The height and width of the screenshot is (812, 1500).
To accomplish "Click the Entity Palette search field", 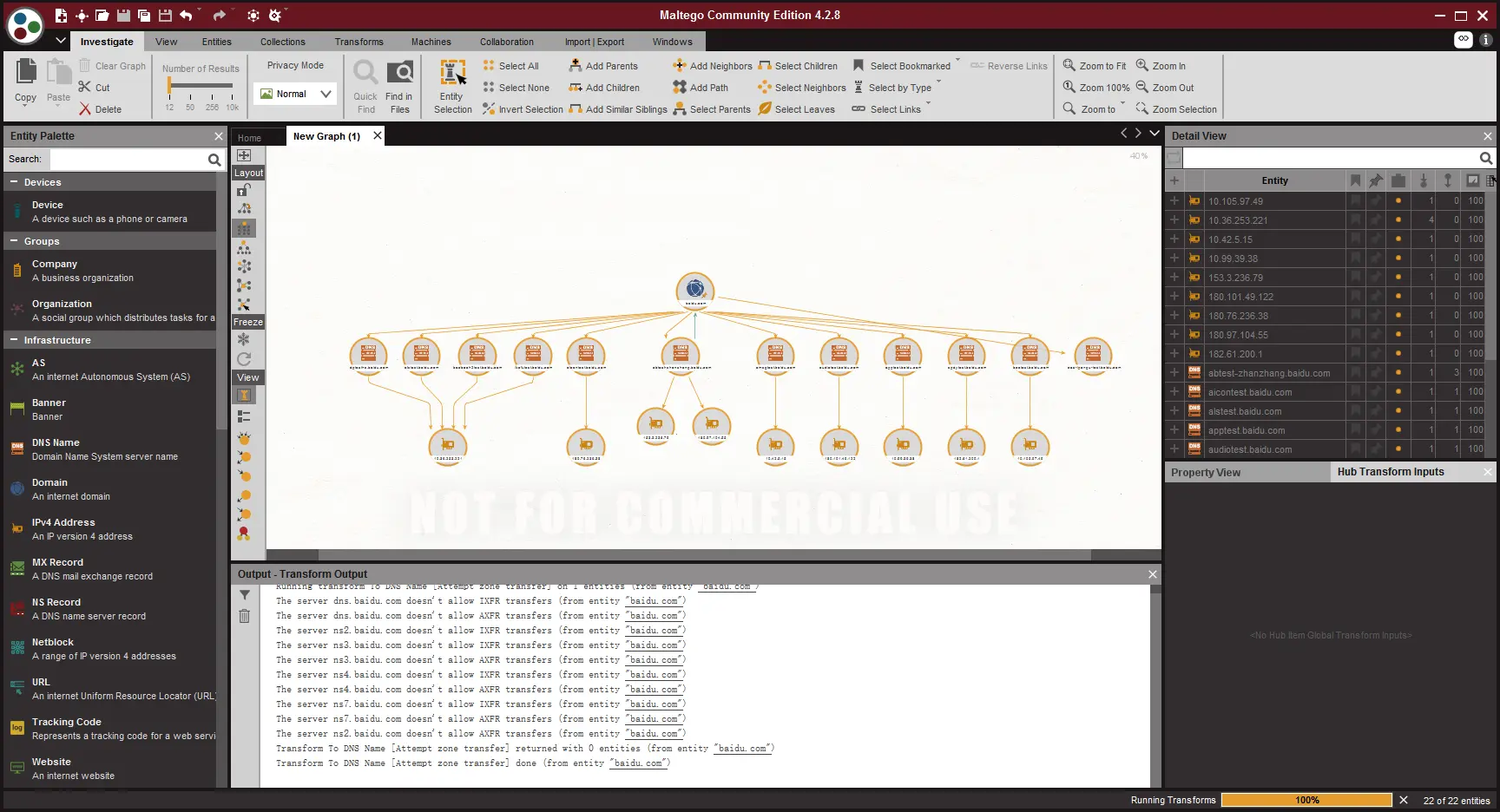I will pos(127,160).
